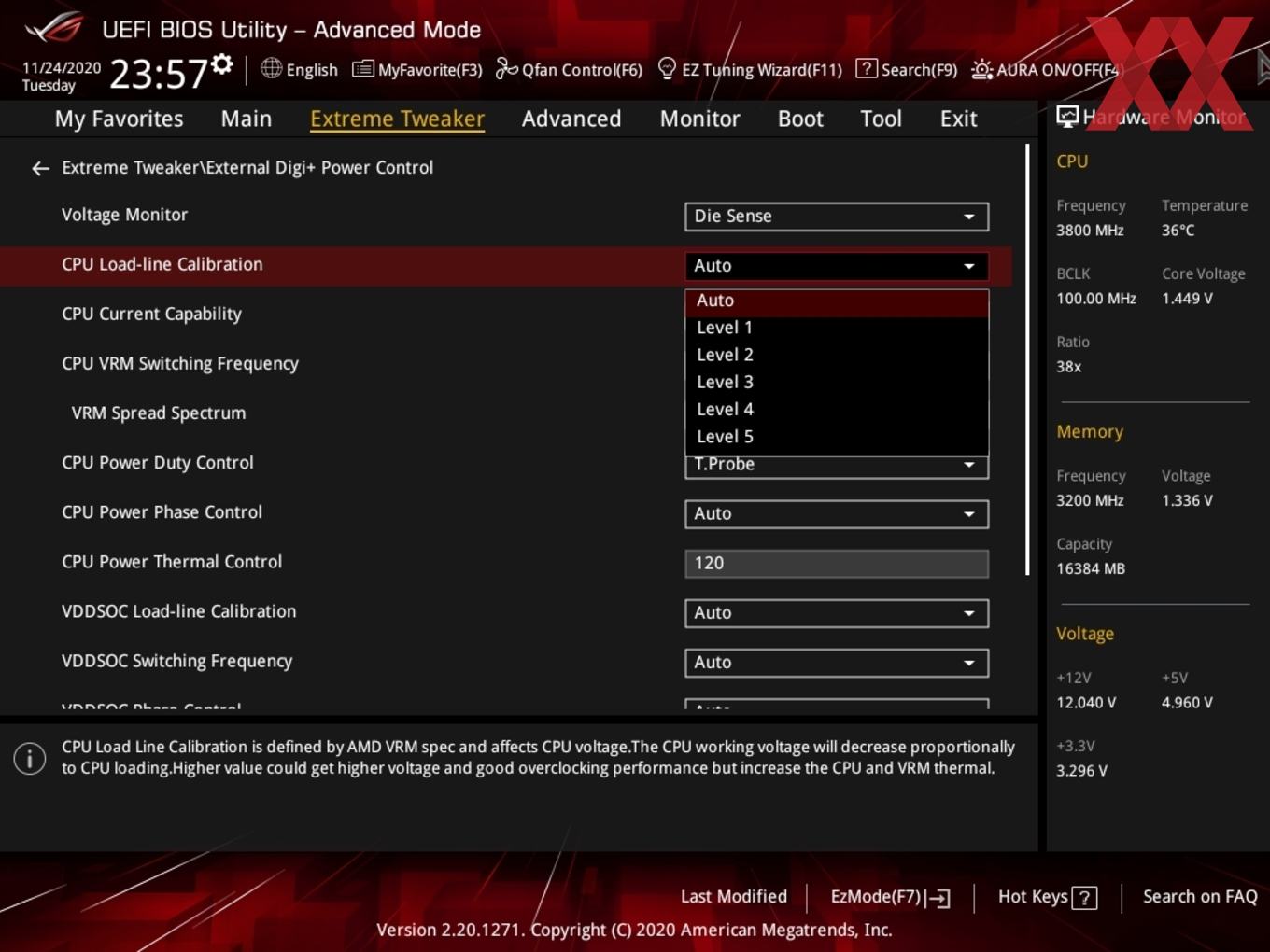This screenshot has height=952, width=1270.
Task: Select Level 2 option
Action: (x=837, y=355)
